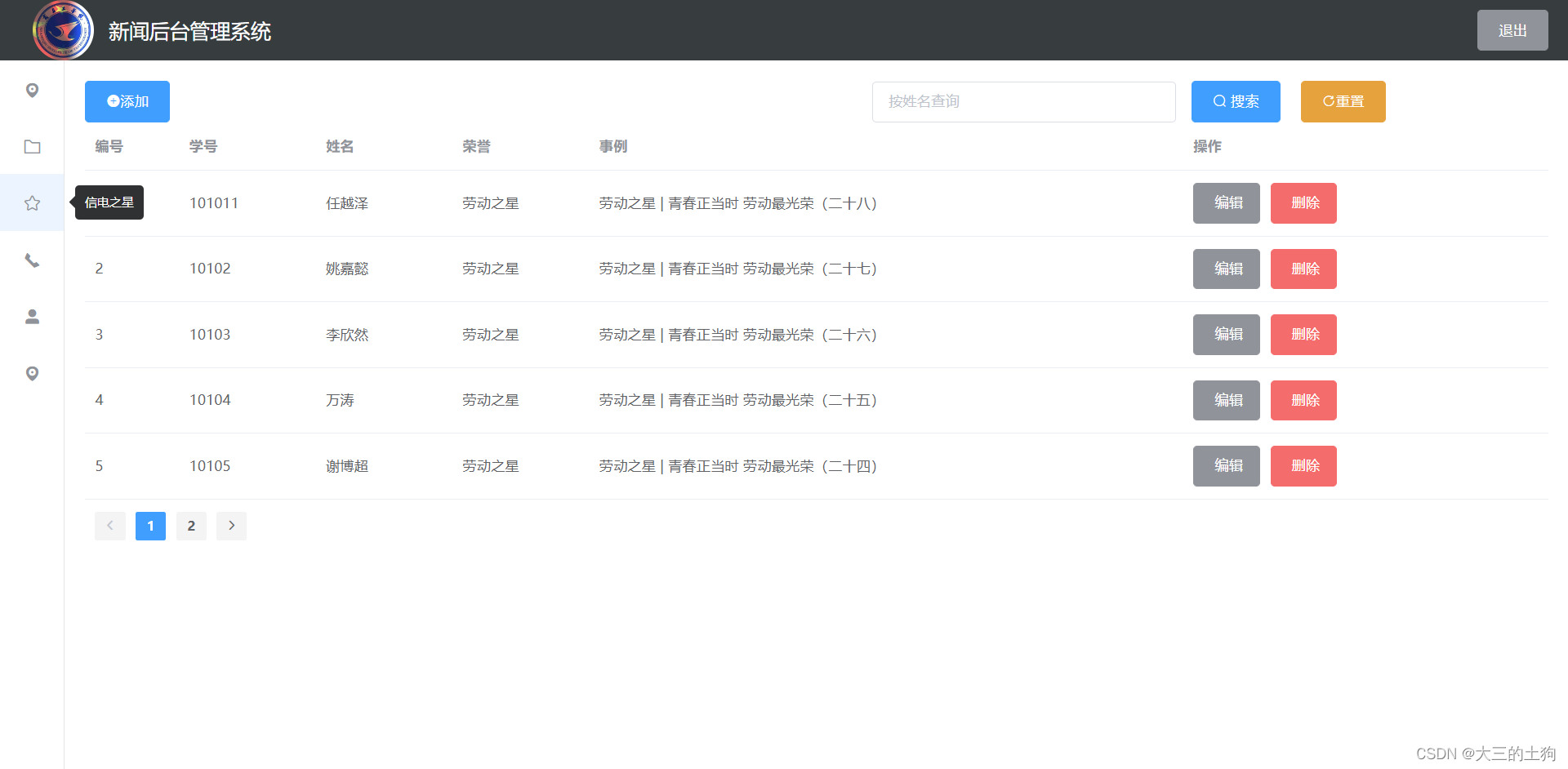
Task: Open the folder icon in the sidebar
Action: tap(32, 147)
